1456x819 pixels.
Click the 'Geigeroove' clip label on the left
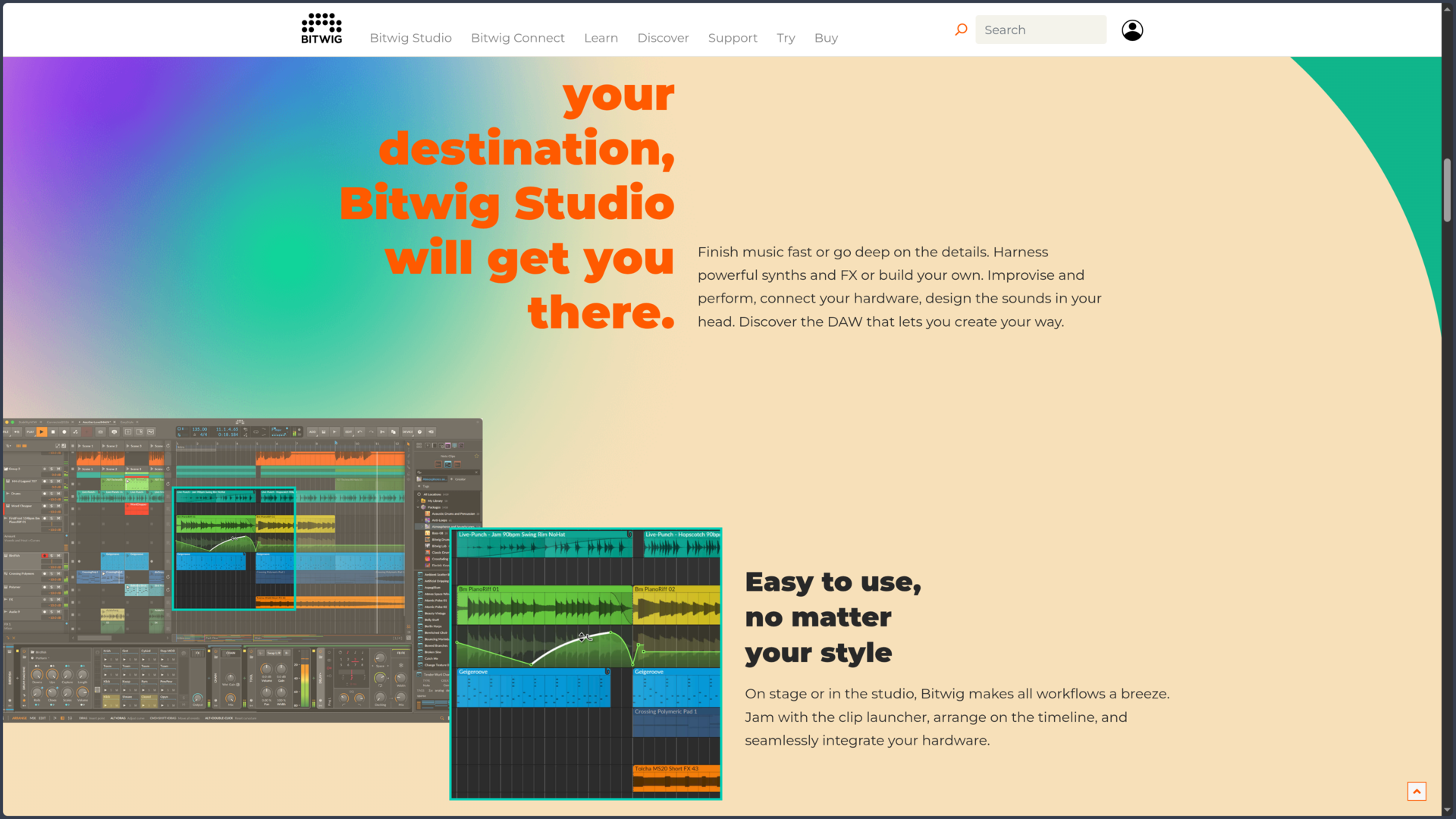(x=473, y=672)
